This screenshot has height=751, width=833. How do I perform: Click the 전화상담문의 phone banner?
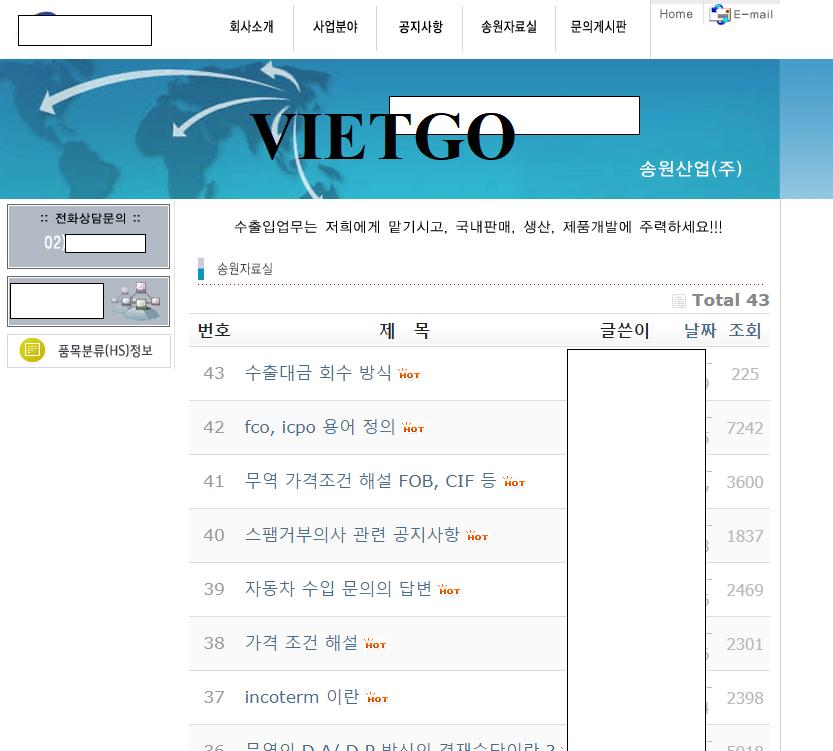coord(88,236)
